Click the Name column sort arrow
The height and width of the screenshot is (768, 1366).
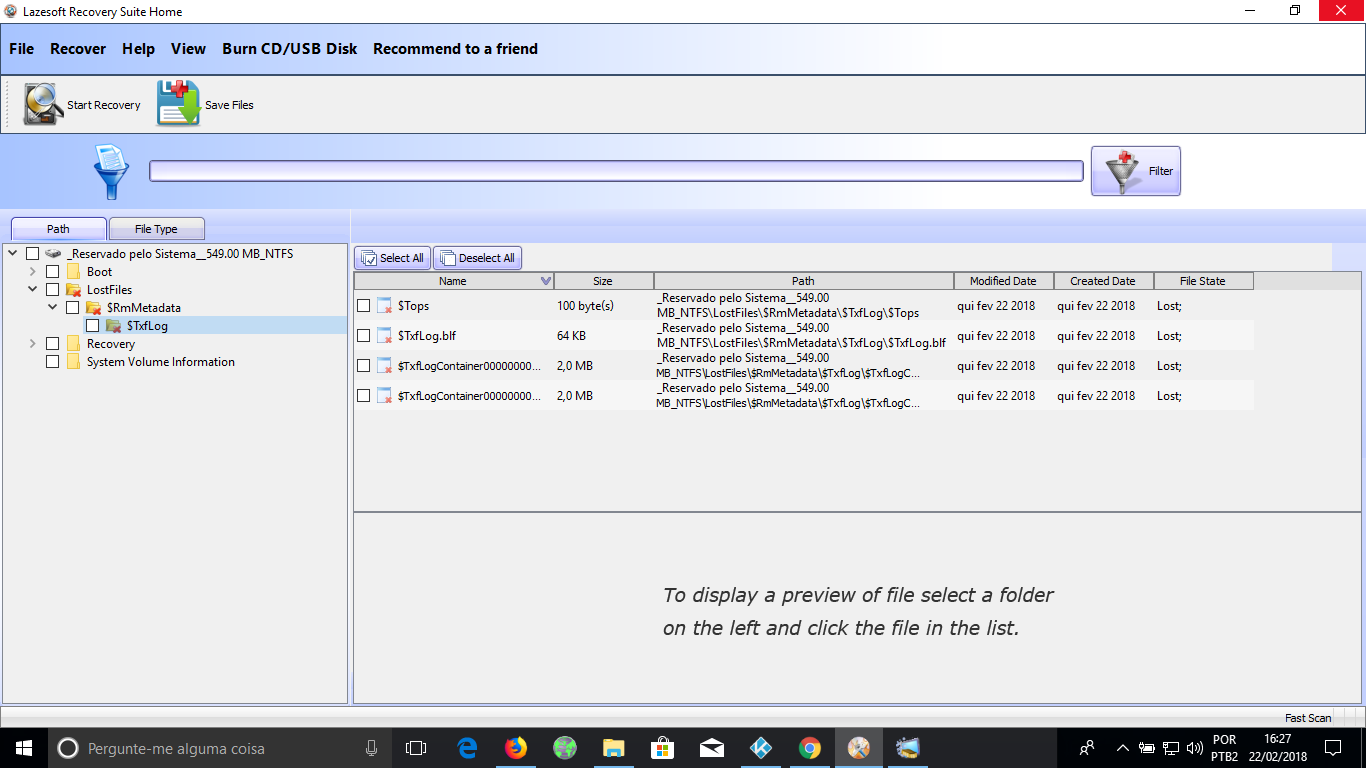click(545, 281)
